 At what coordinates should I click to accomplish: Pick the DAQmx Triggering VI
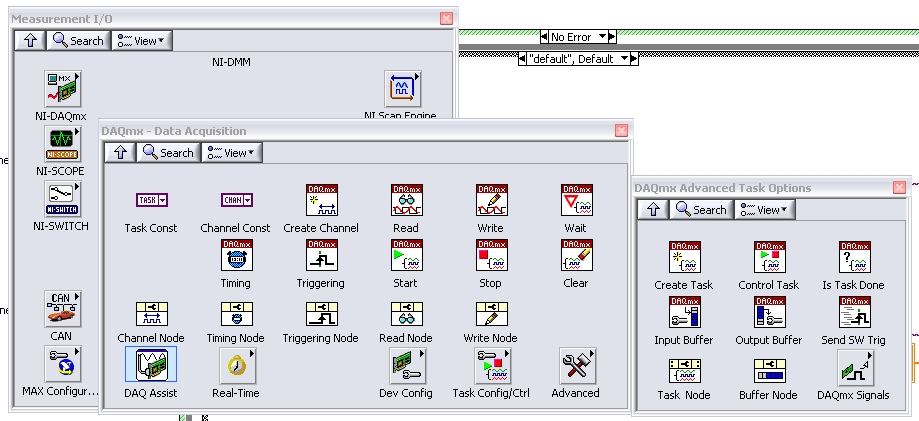coord(322,255)
